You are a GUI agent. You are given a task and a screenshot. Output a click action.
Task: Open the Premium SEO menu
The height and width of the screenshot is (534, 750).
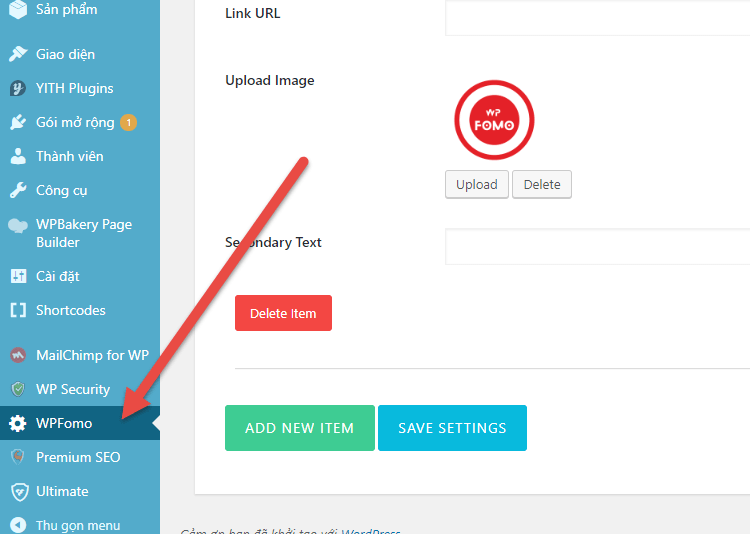(80, 457)
